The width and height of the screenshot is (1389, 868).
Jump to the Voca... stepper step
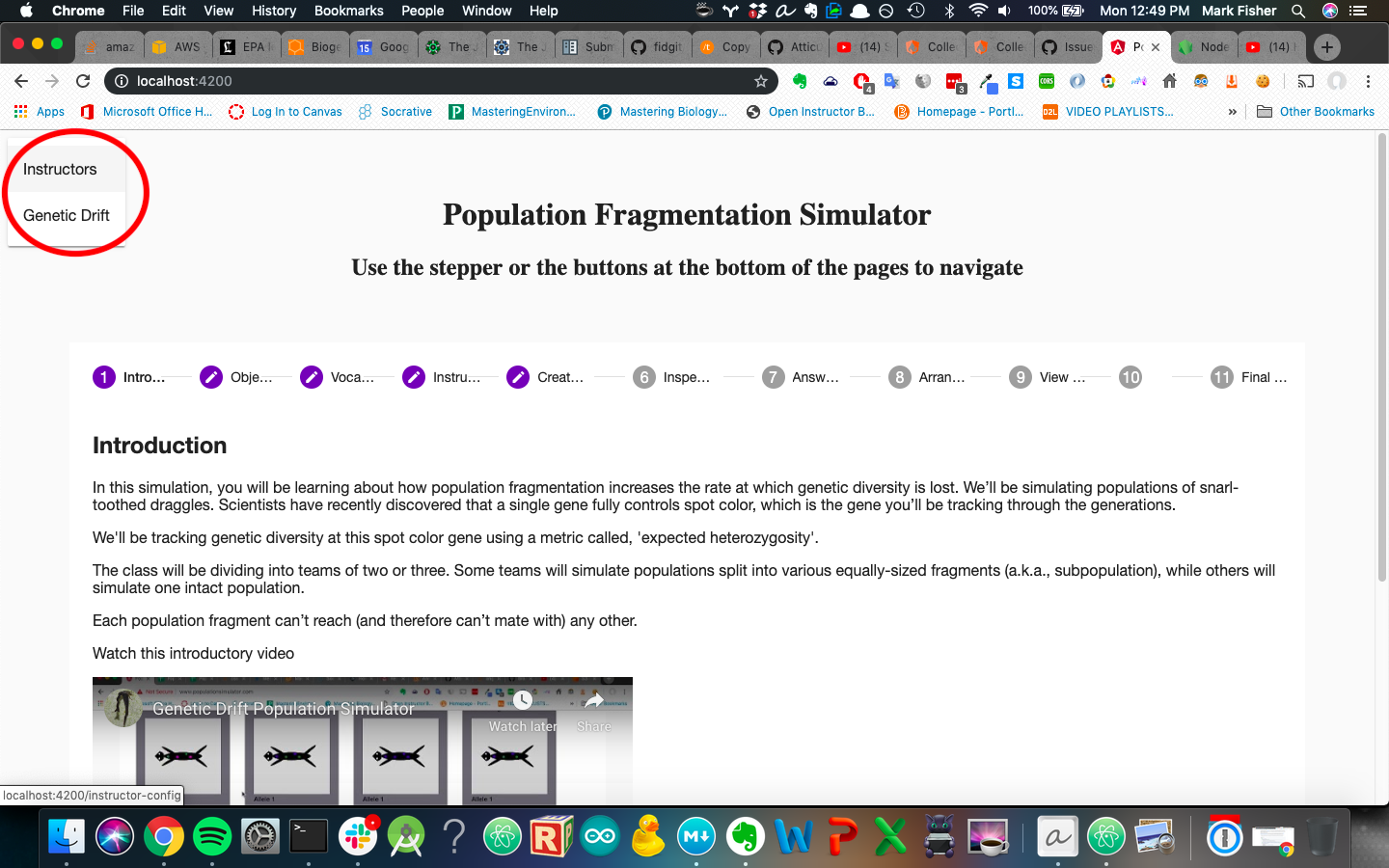click(x=338, y=377)
